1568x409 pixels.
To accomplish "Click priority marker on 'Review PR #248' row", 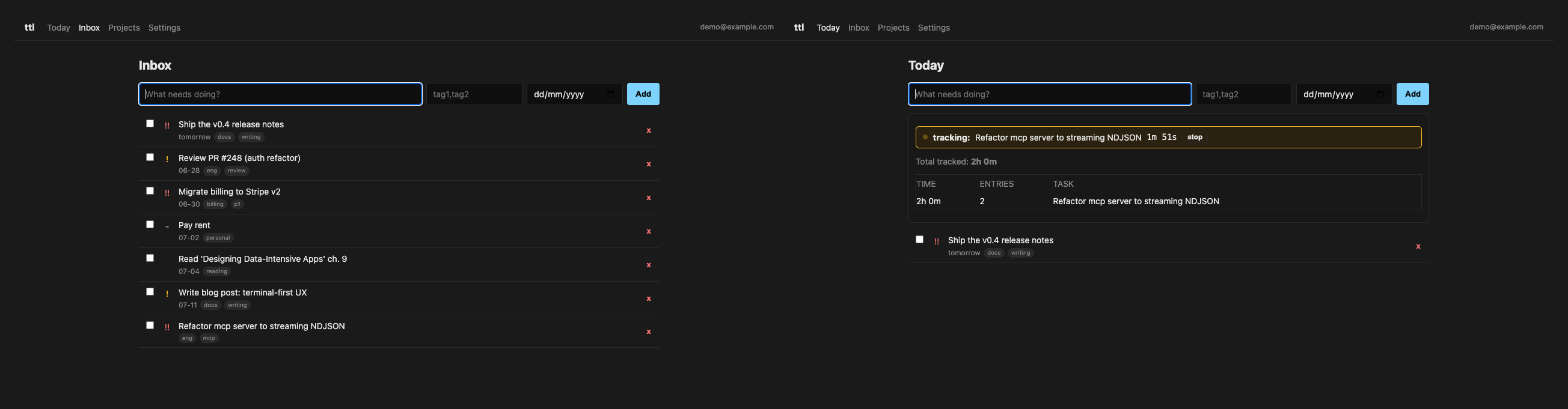I will pyautogui.click(x=167, y=159).
